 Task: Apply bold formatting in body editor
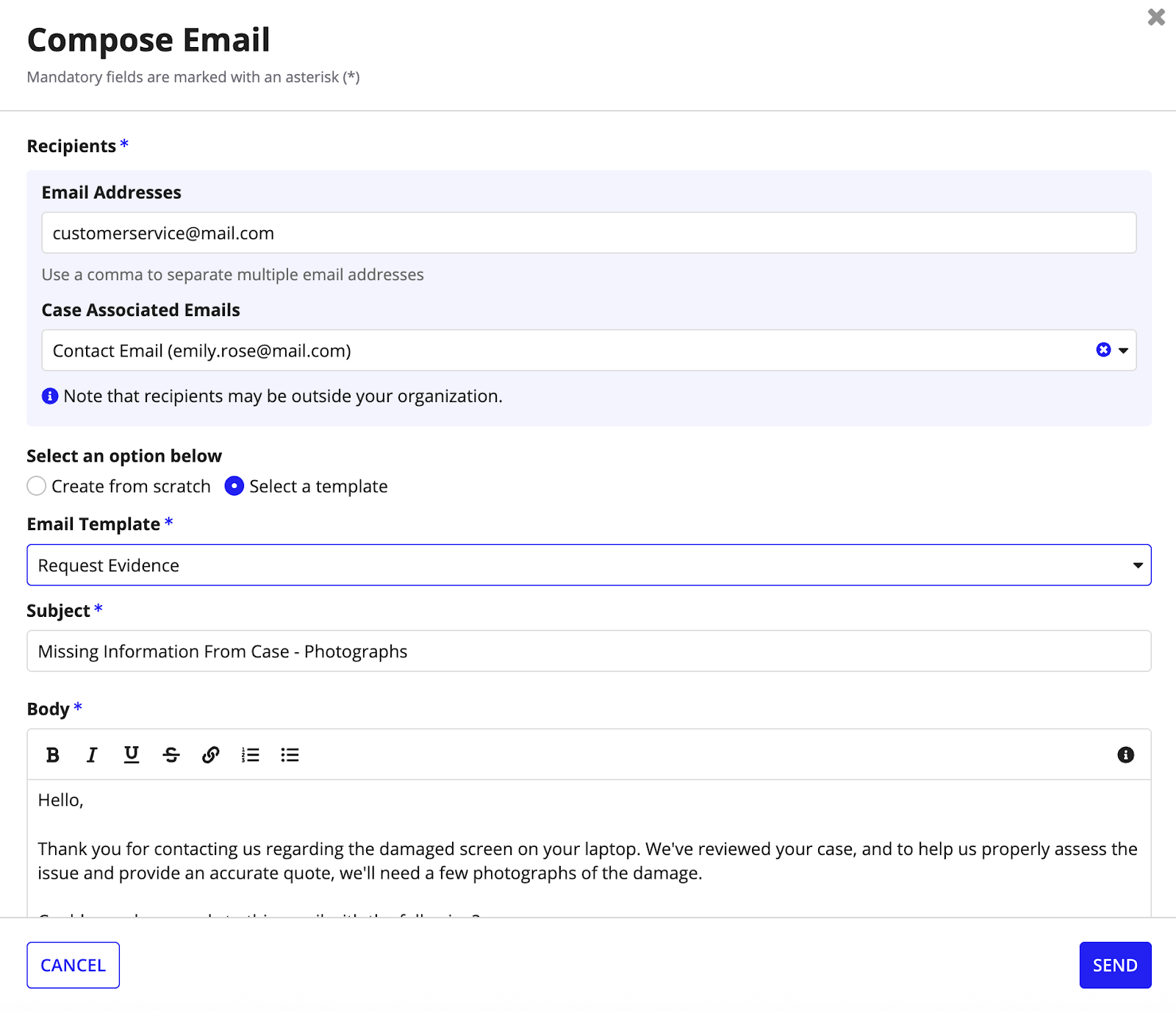53,754
